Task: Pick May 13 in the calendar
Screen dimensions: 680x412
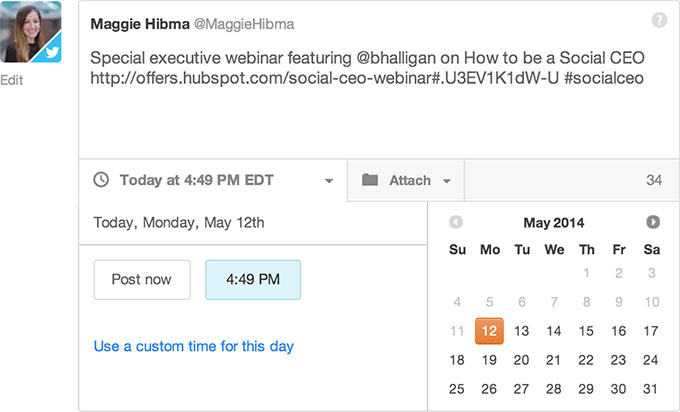Action: [x=521, y=331]
